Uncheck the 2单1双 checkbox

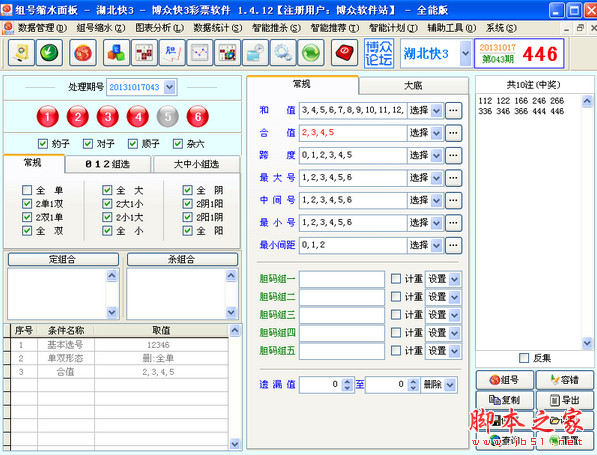pyautogui.click(x=27, y=203)
